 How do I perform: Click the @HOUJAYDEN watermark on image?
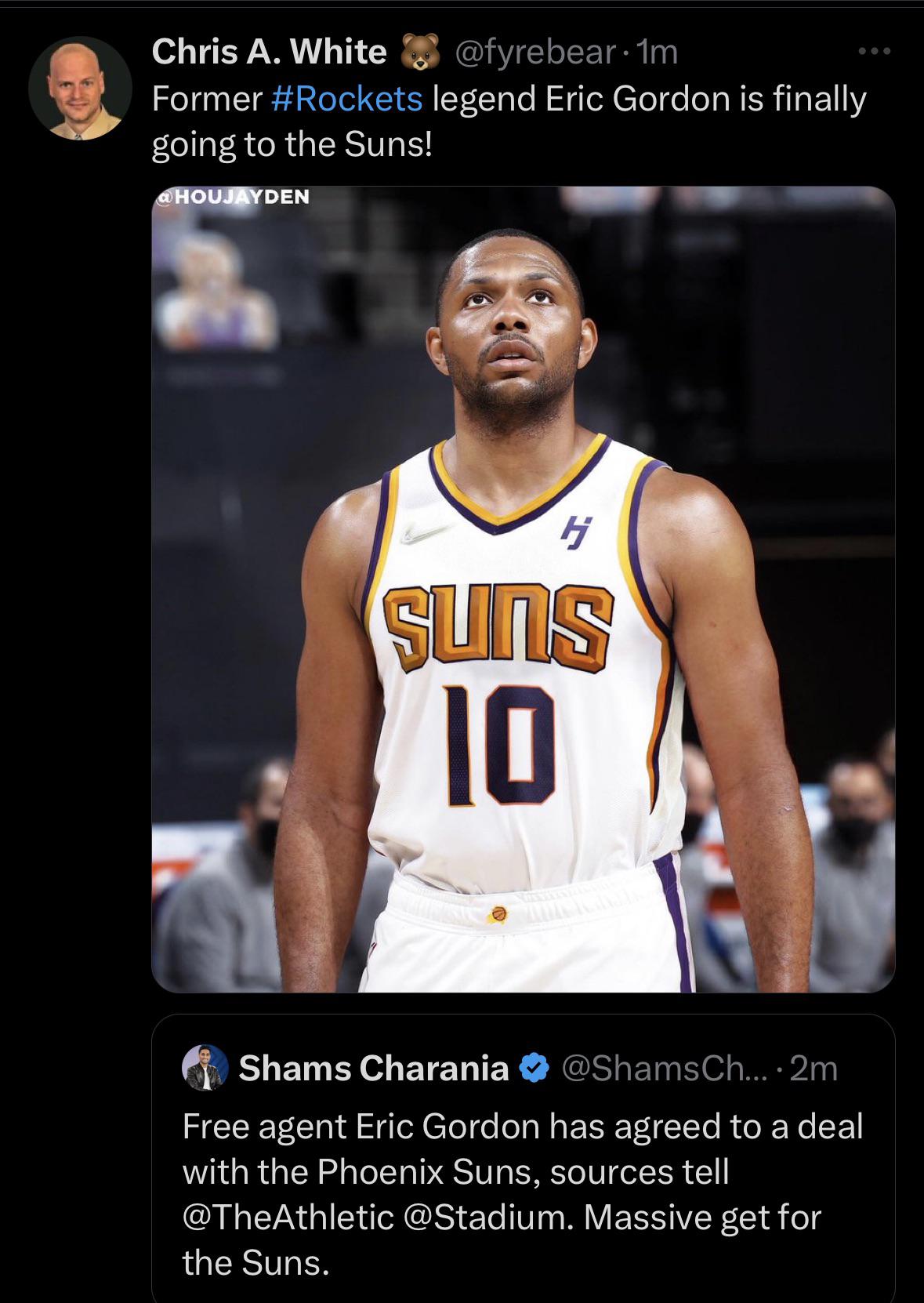(x=232, y=196)
